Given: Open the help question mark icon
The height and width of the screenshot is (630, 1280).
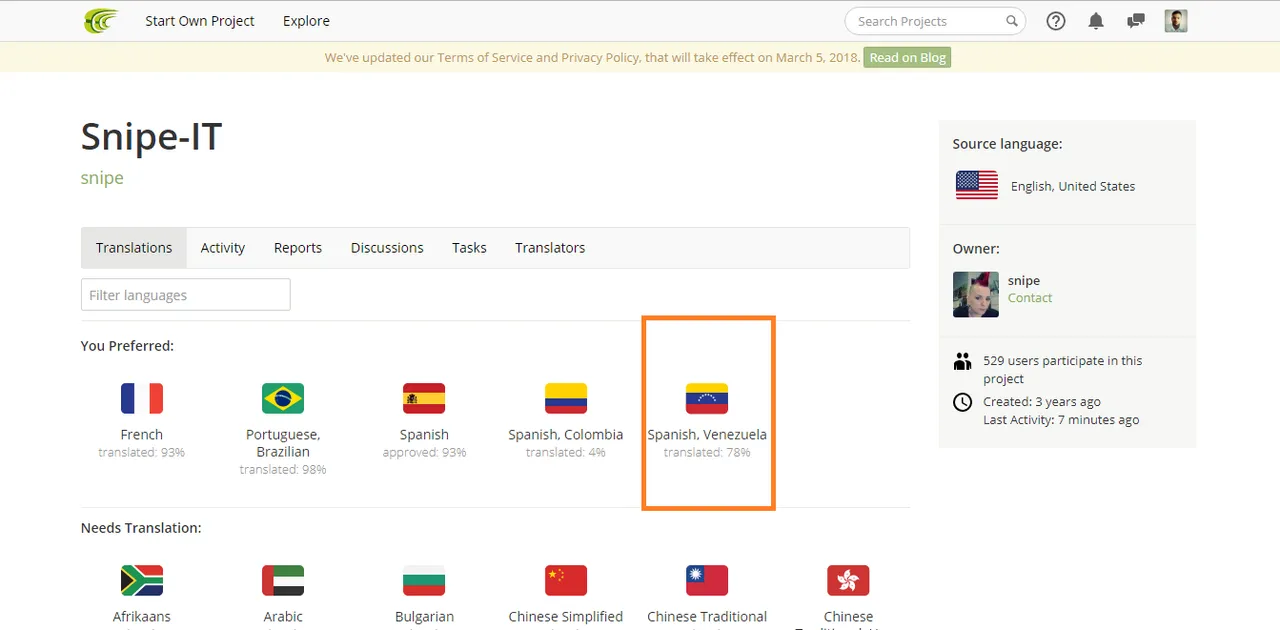Looking at the screenshot, I should 1056,21.
